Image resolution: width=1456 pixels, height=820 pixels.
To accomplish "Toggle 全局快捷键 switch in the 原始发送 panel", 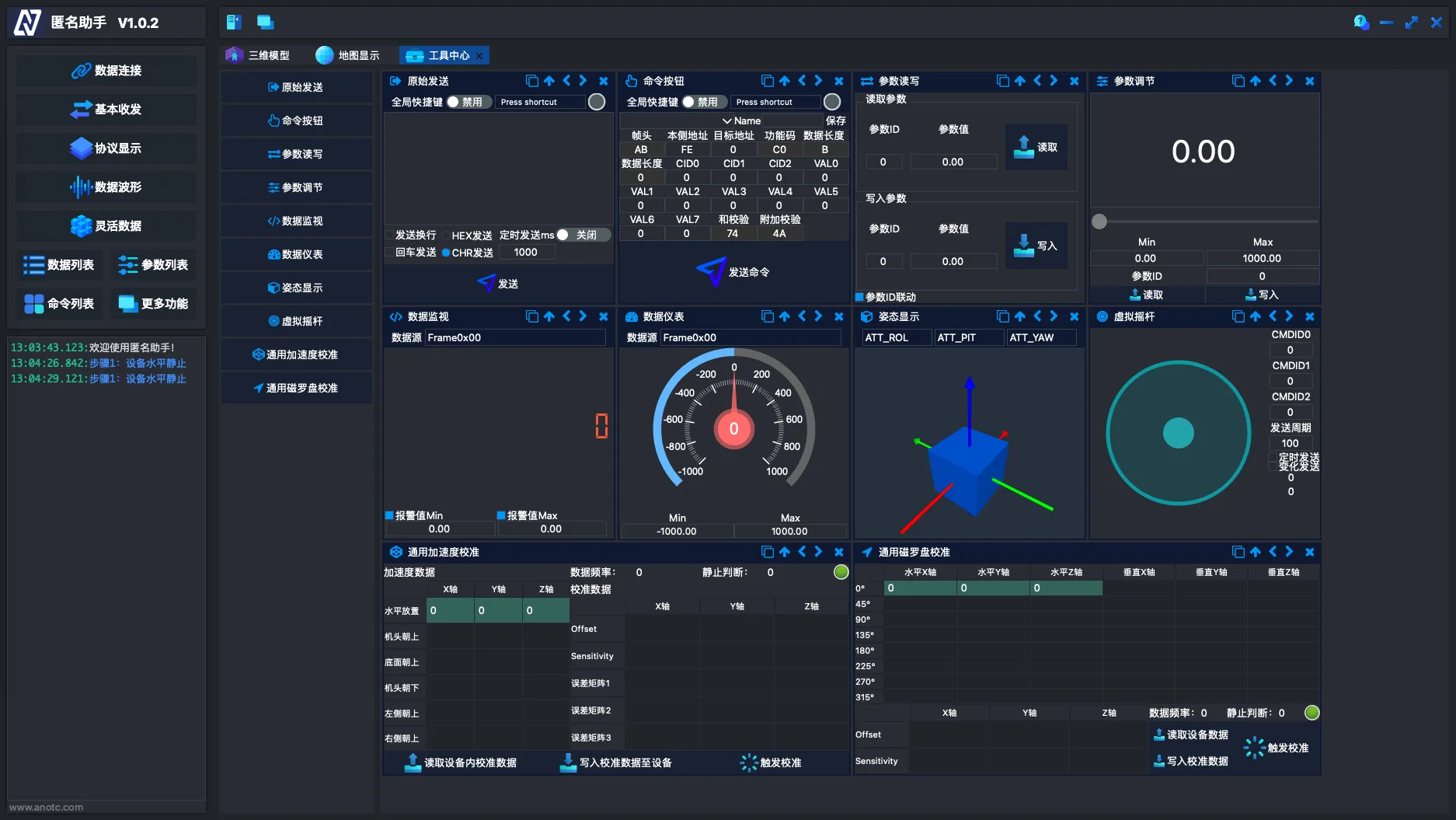I will pos(469,102).
